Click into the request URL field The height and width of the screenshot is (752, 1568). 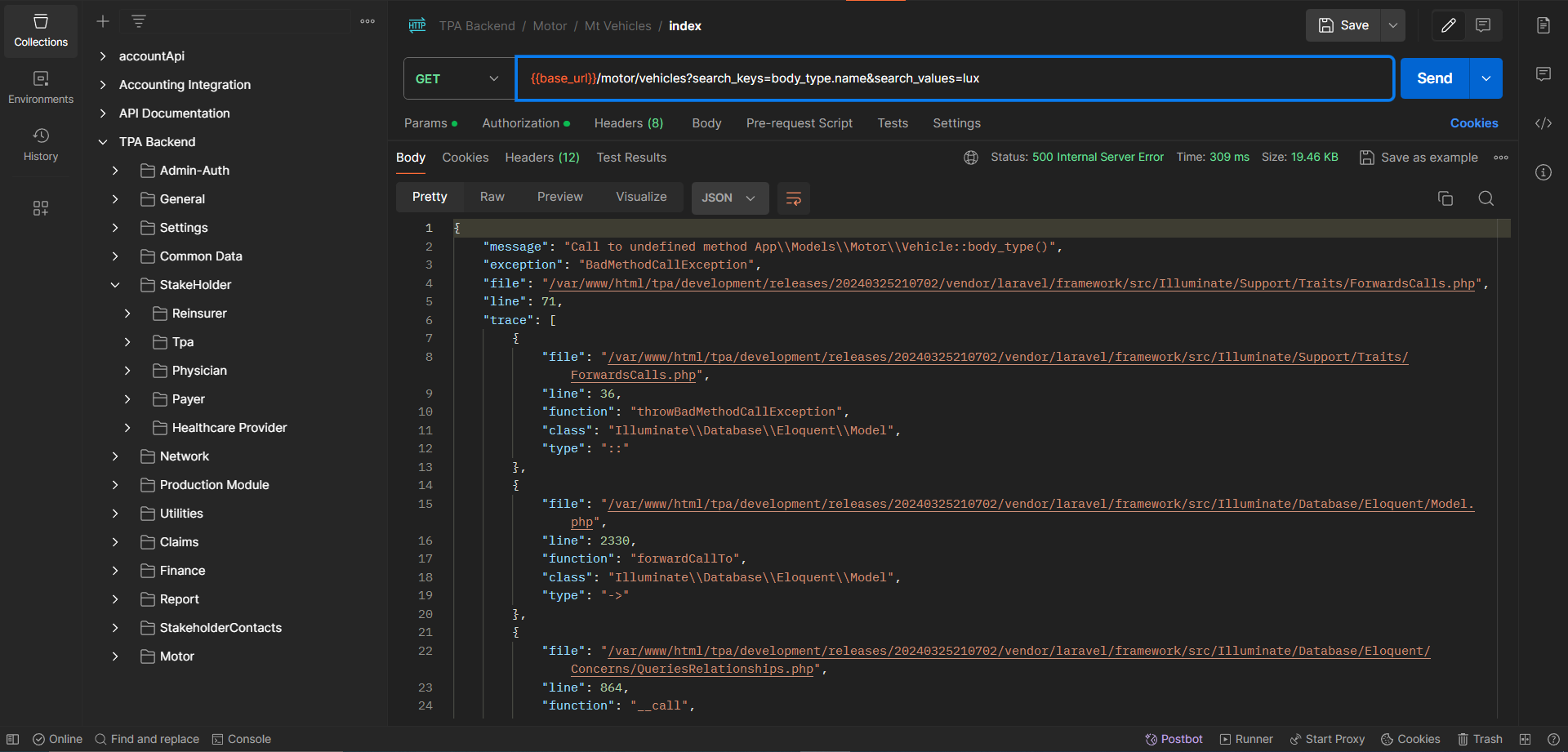[x=954, y=78]
